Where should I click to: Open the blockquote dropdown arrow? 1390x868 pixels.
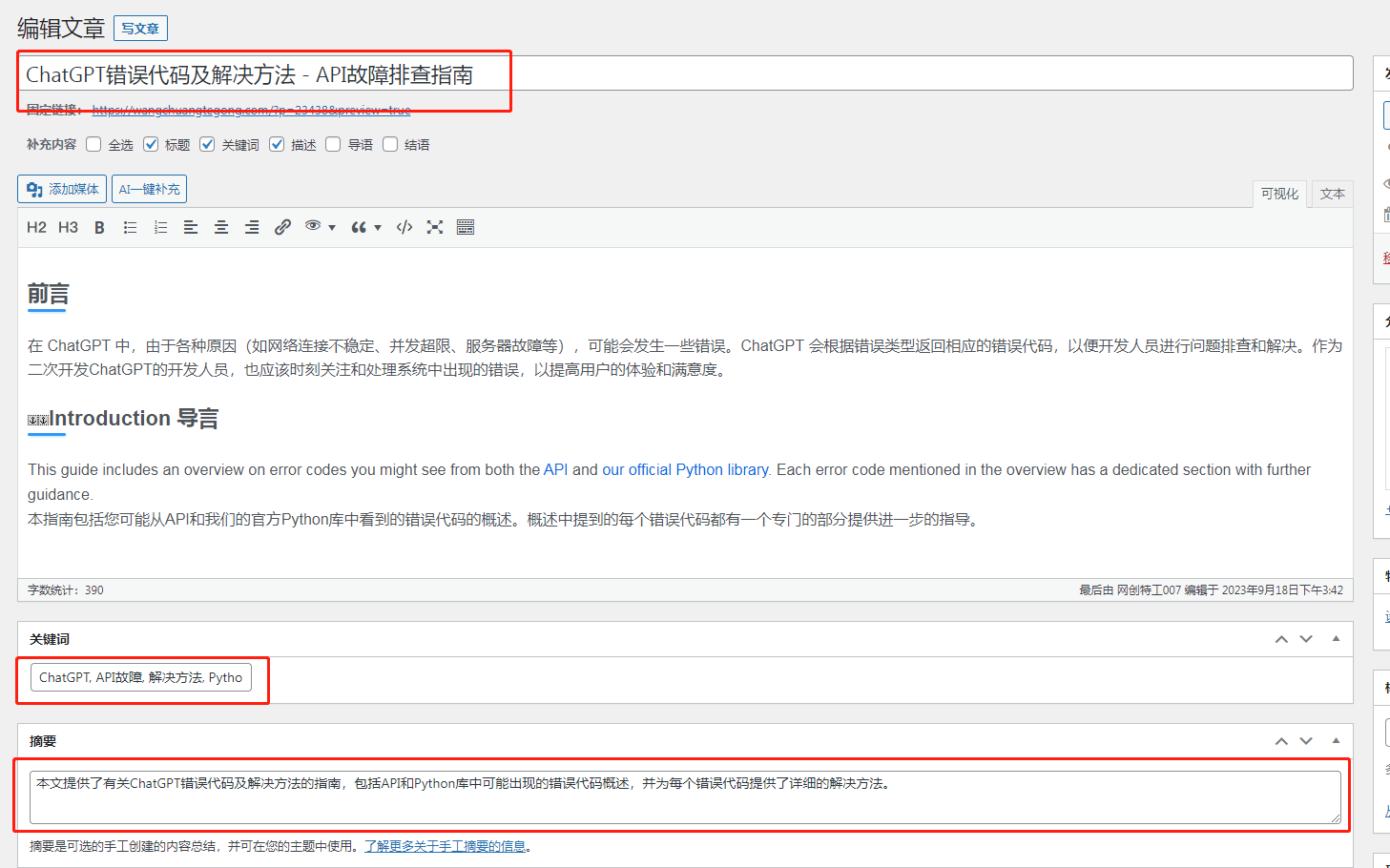[378, 228]
